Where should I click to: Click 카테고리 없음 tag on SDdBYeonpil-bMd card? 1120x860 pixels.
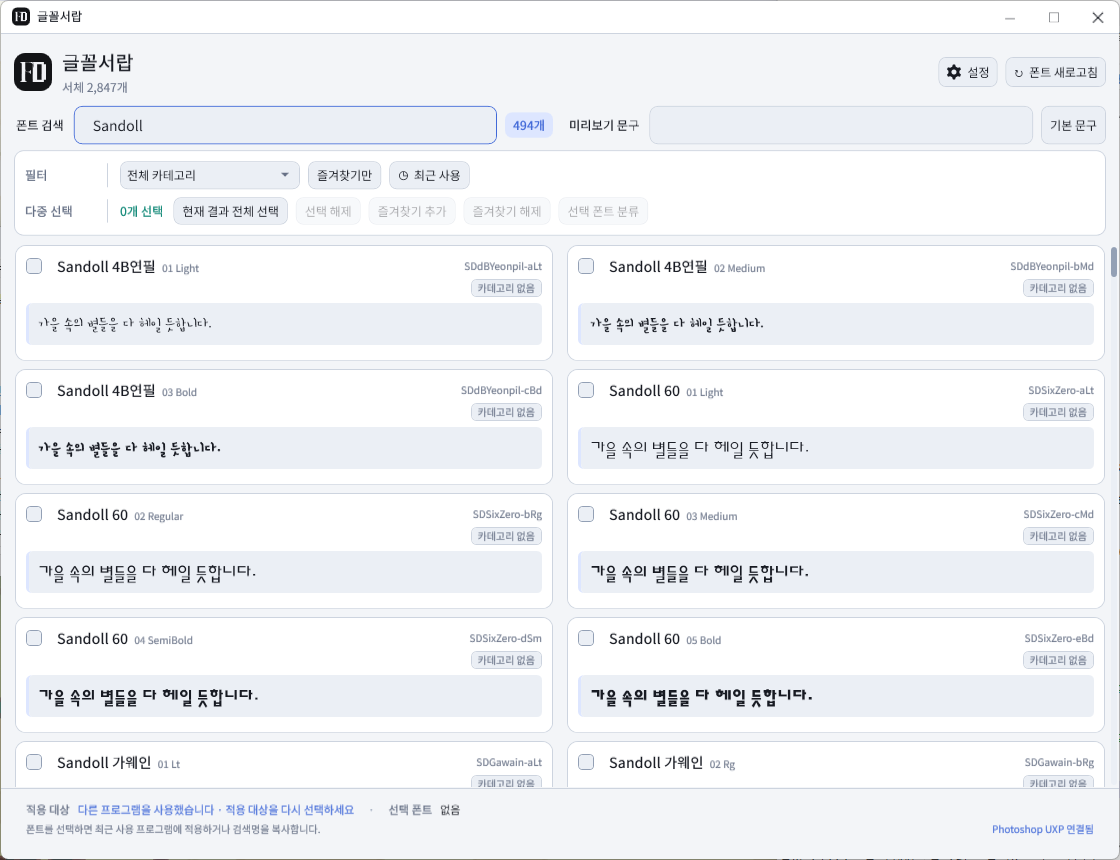click(x=1058, y=289)
